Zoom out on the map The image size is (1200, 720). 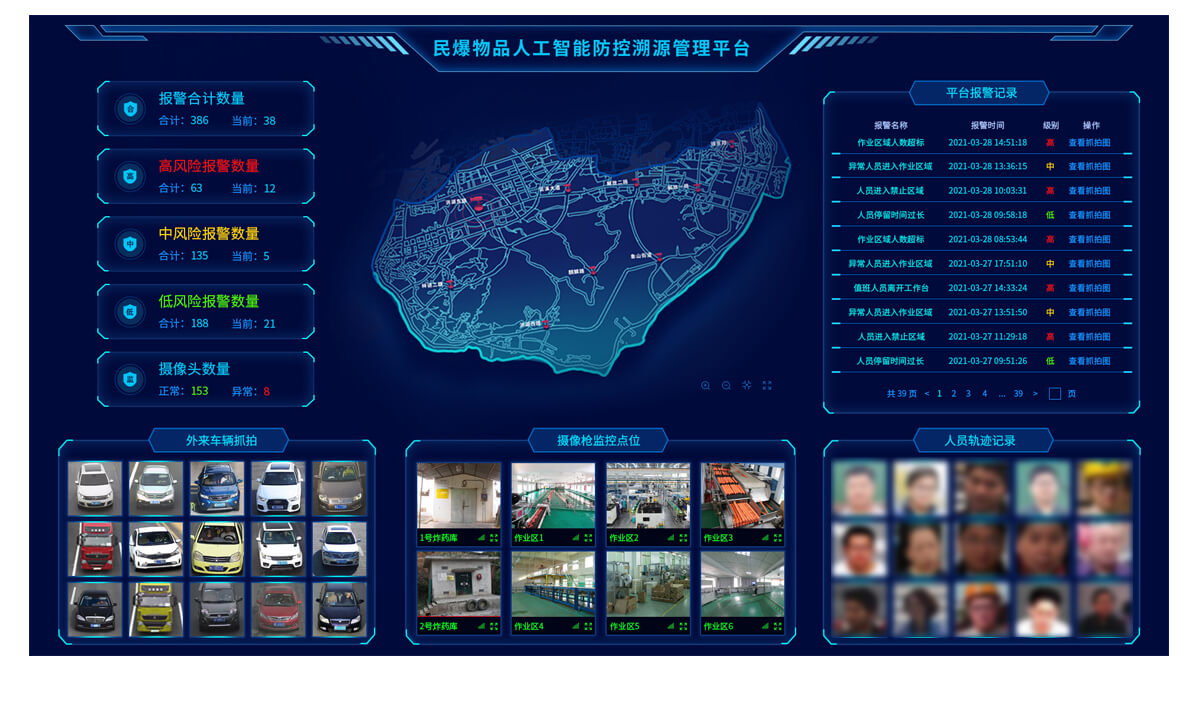[x=726, y=385]
